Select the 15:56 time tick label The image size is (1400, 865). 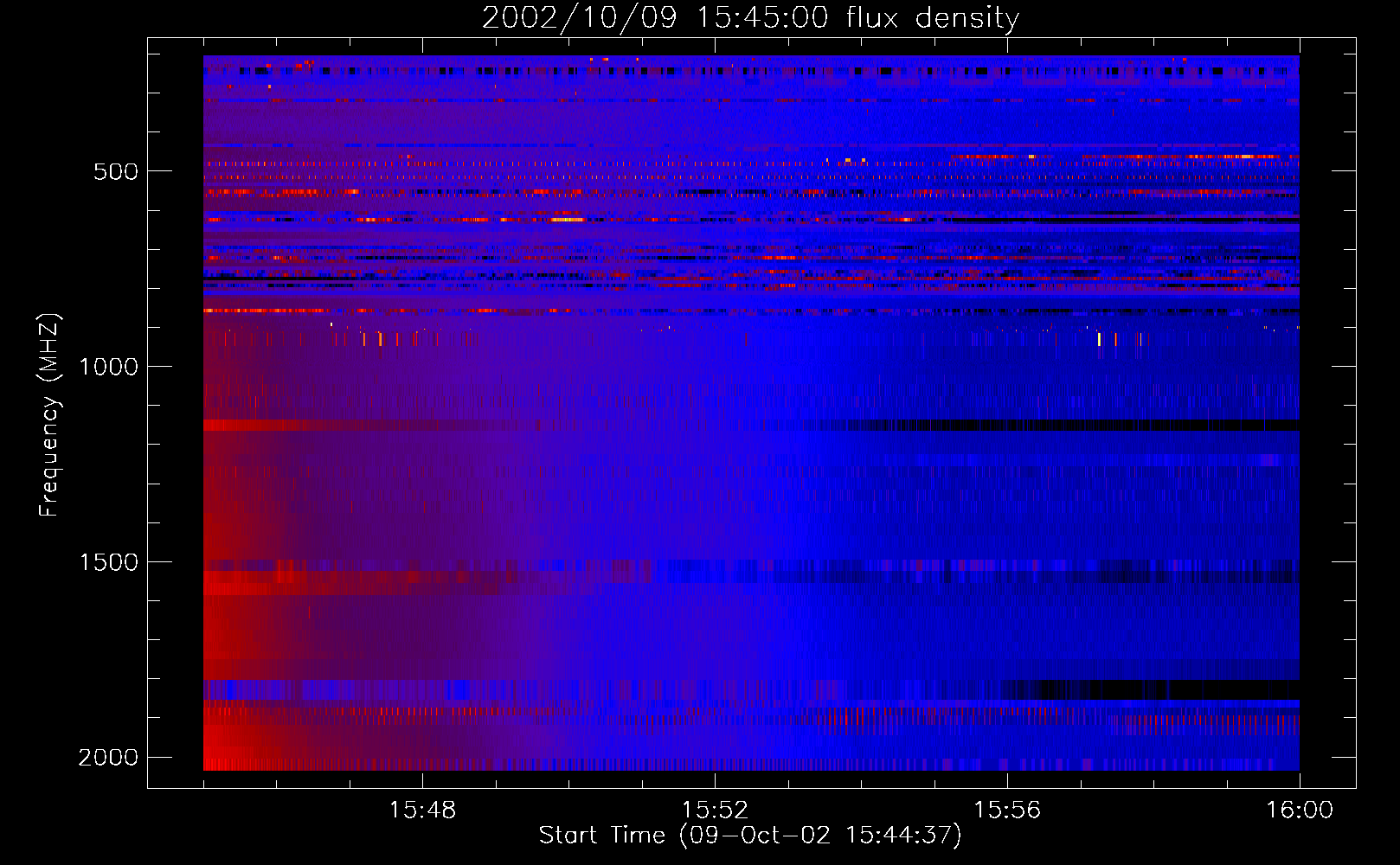(x=1007, y=810)
